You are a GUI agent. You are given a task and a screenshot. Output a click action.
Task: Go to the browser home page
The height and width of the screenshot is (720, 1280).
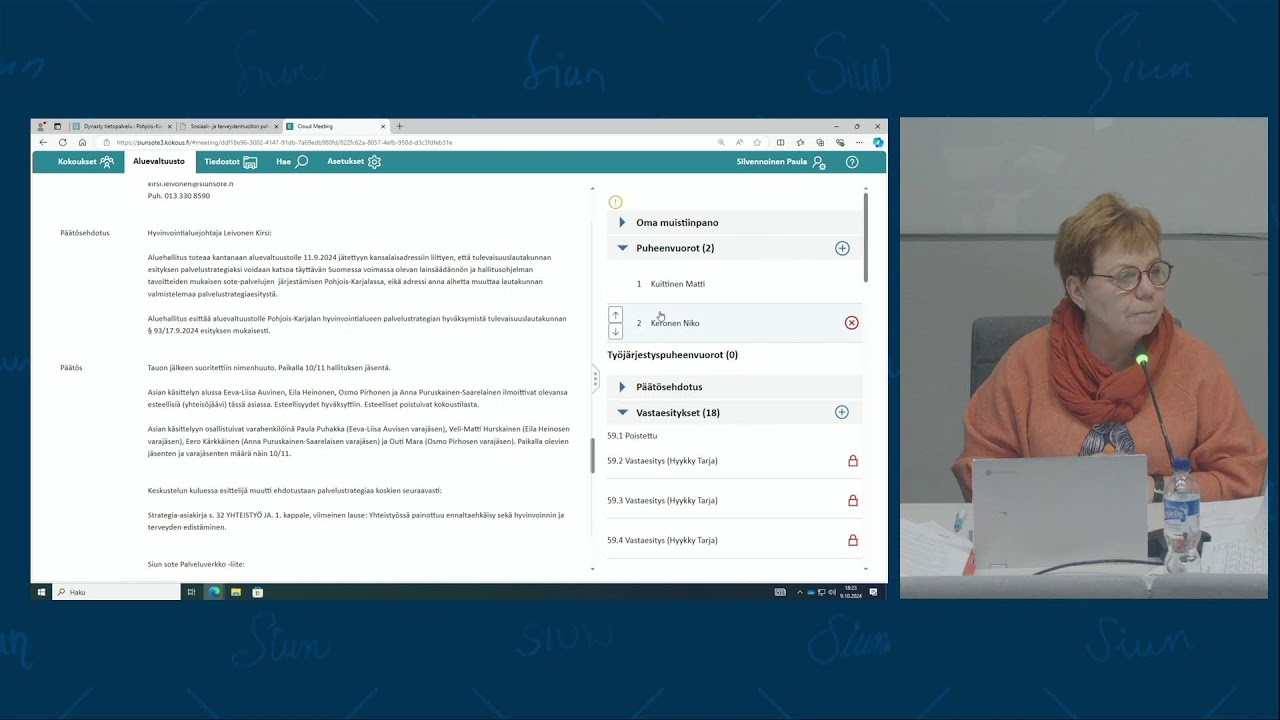(83, 142)
